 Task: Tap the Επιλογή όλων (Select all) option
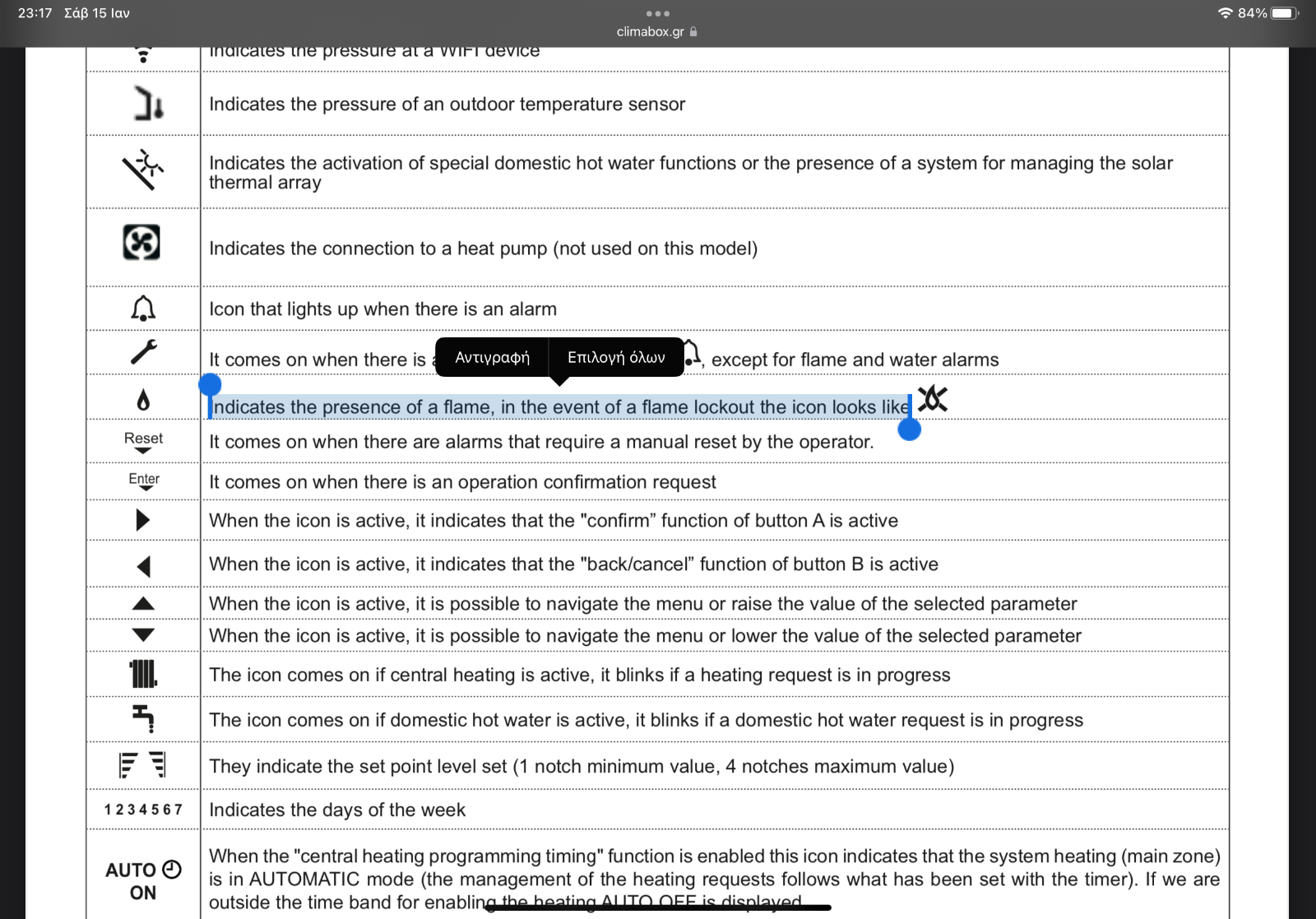[x=616, y=357]
